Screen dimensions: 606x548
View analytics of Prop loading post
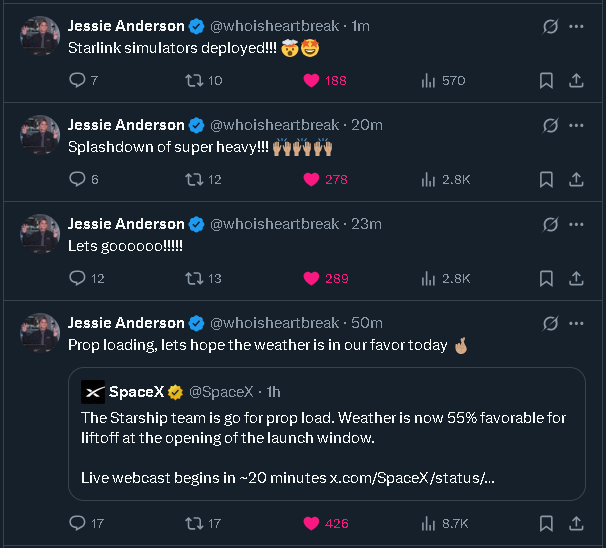(428, 522)
